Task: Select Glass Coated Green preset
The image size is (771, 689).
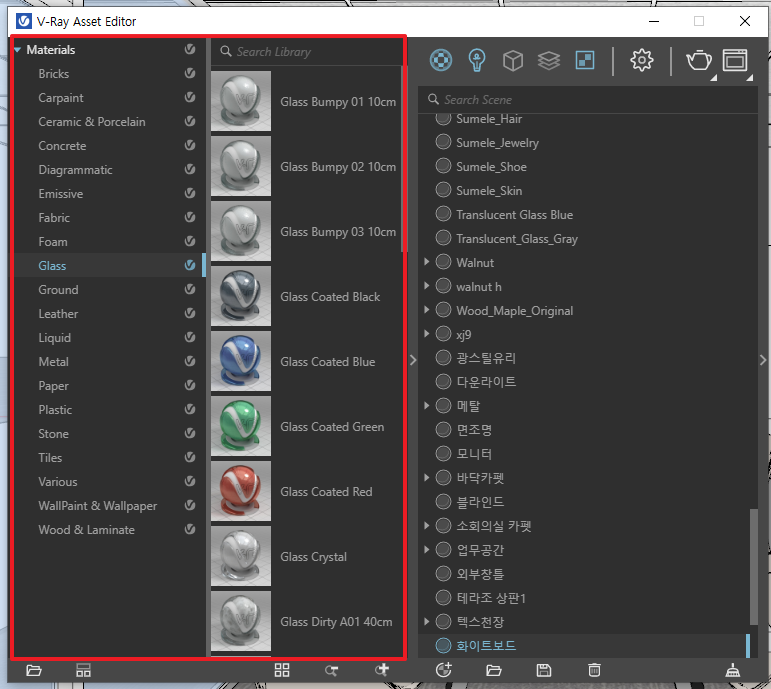Action: coord(306,426)
